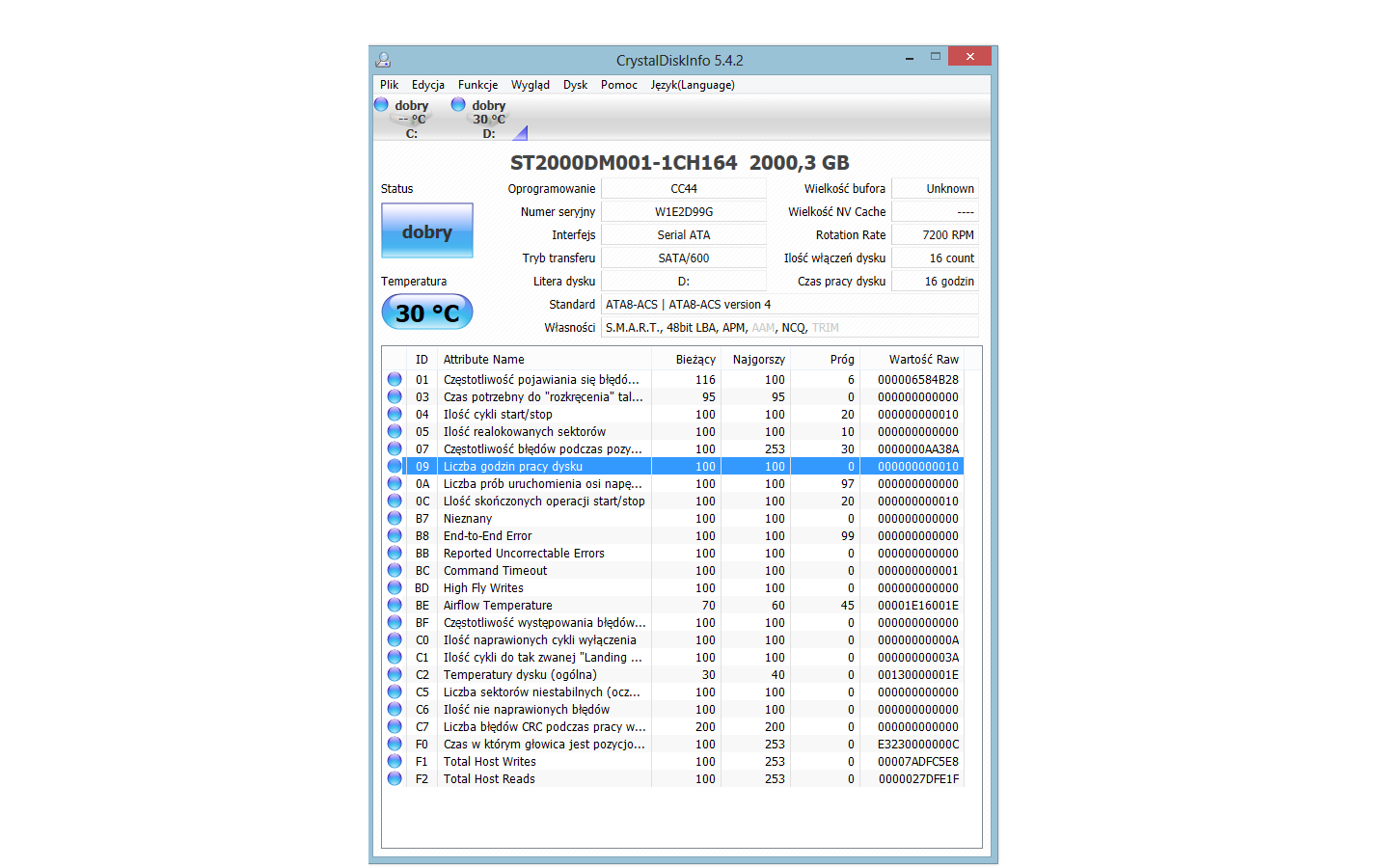Select the Command Timeout row
The height and width of the screenshot is (868, 1389).
click(673, 570)
